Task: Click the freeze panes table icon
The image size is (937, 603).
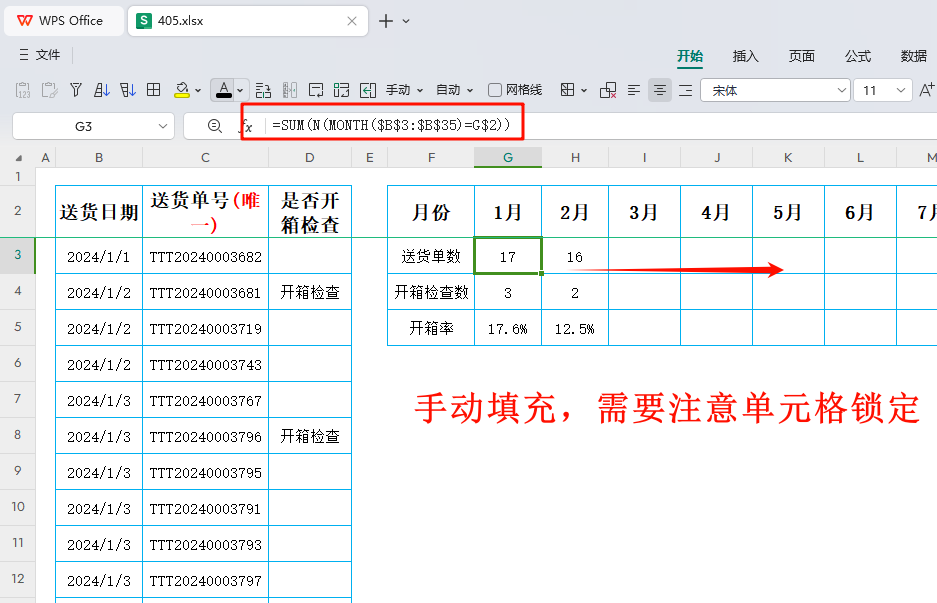Action: [568, 90]
